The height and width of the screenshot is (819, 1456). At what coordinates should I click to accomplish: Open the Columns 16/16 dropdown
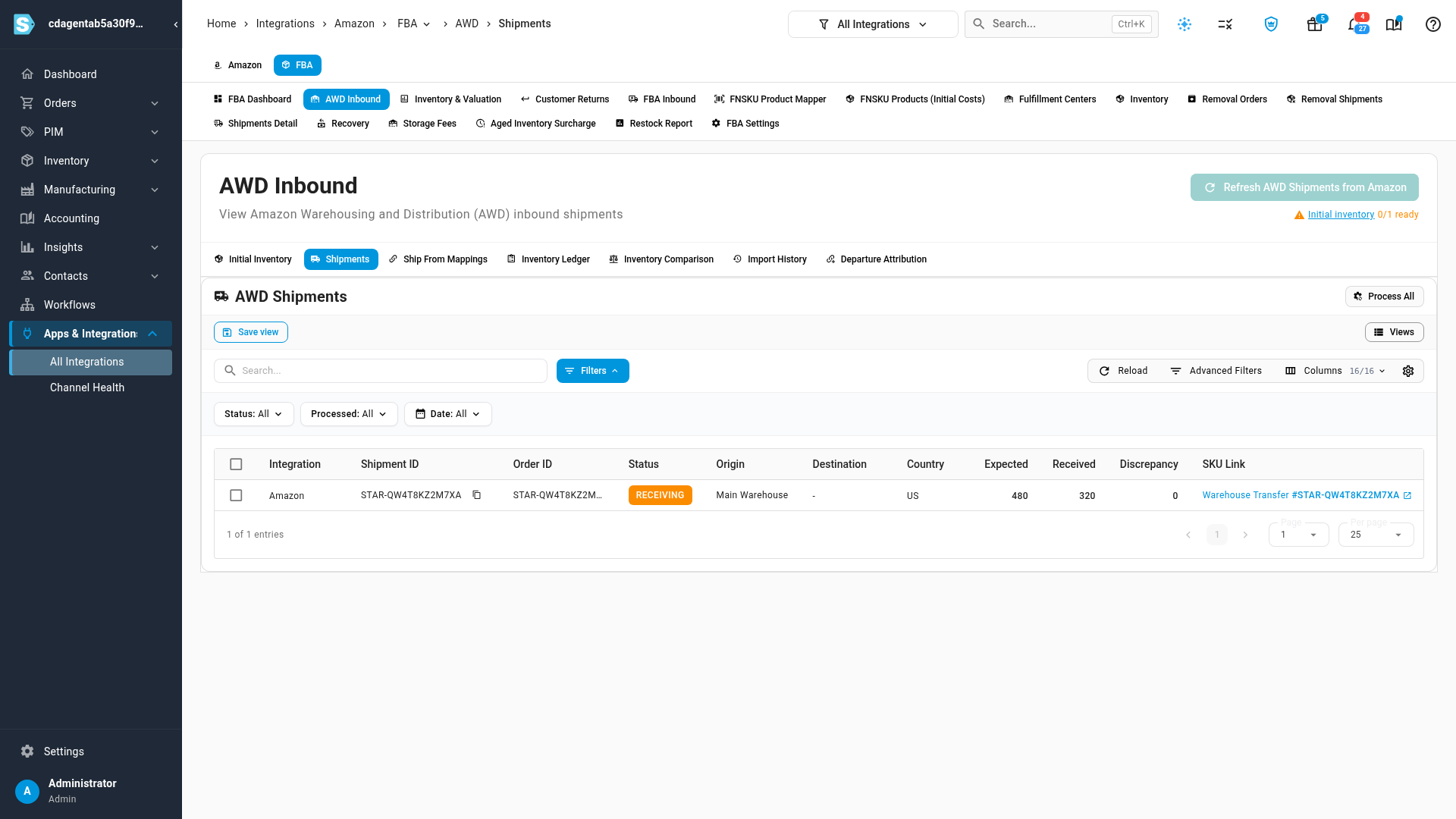1335,371
